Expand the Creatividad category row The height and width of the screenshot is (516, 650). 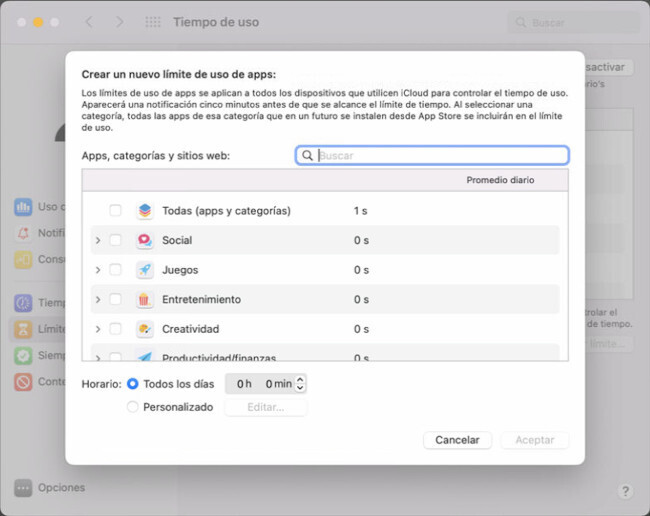coord(97,329)
